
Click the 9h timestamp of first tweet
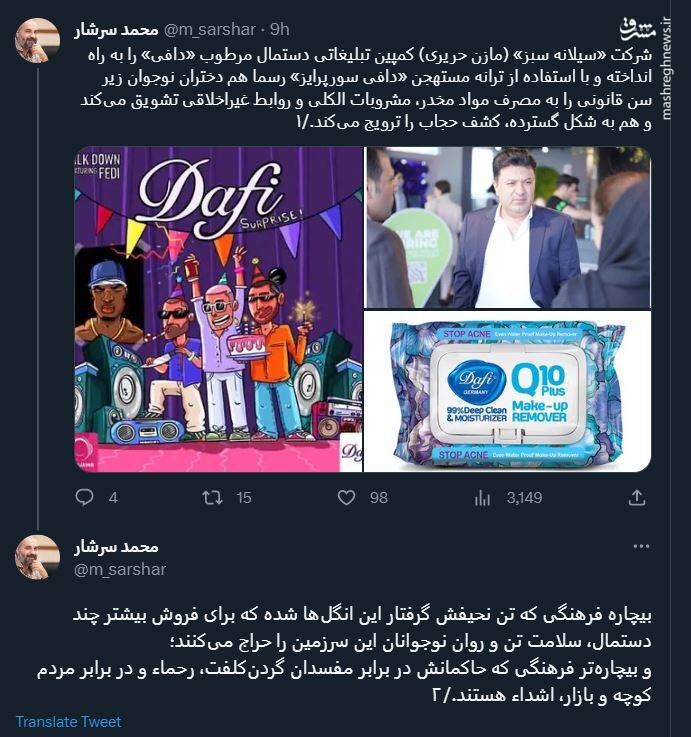(280, 30)
